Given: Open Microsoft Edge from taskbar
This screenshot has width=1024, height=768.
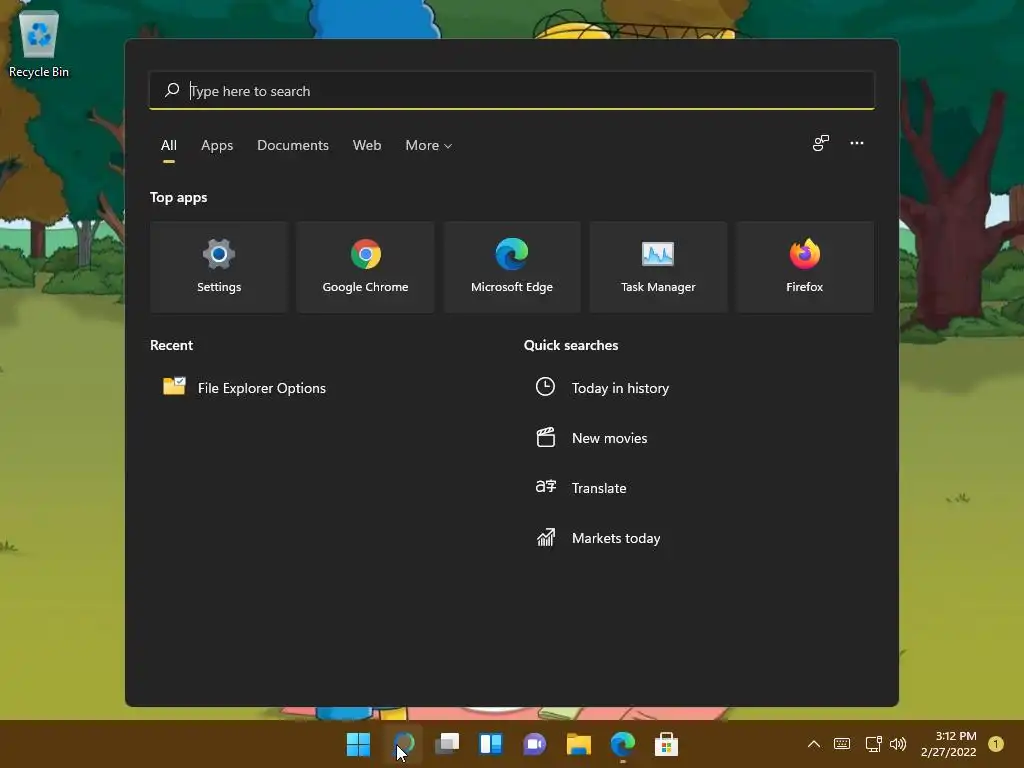Looking at the screenshot, I should (x=622, y=744).
